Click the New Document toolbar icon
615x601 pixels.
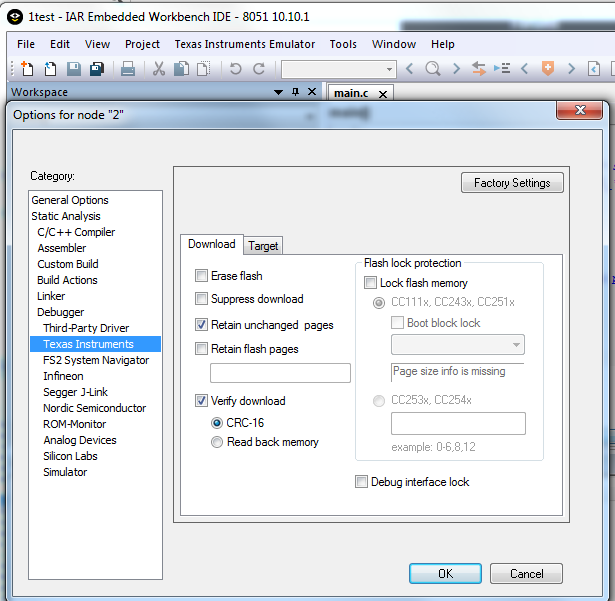(27, 69)
